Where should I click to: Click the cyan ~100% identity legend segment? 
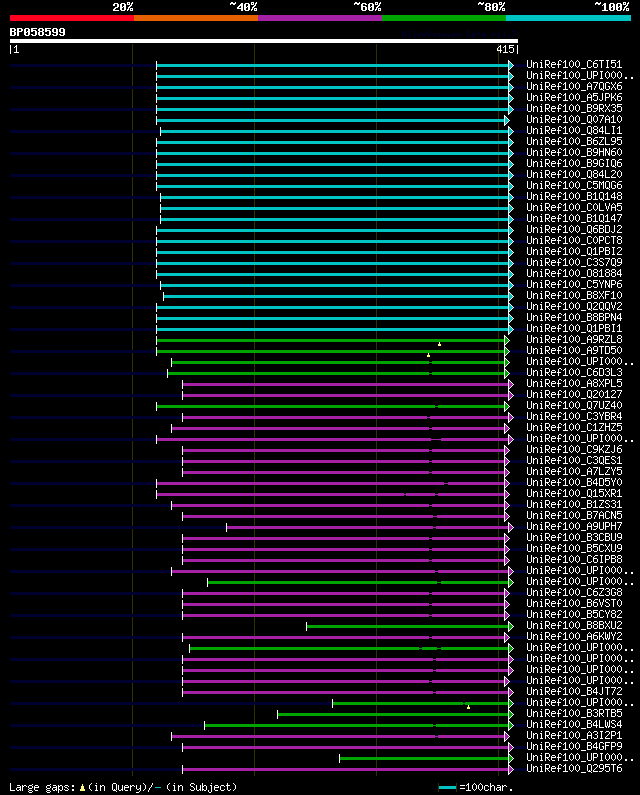click(568, 18)
